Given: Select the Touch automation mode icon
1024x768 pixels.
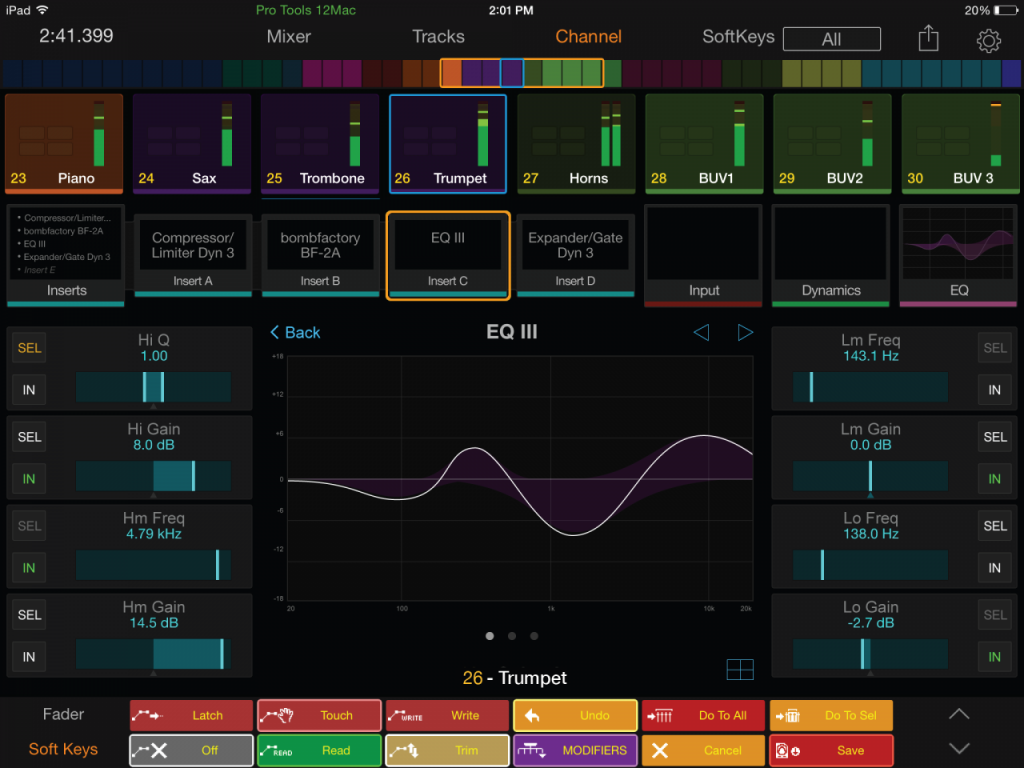Looking at the screenshot, I should (319, 715).
